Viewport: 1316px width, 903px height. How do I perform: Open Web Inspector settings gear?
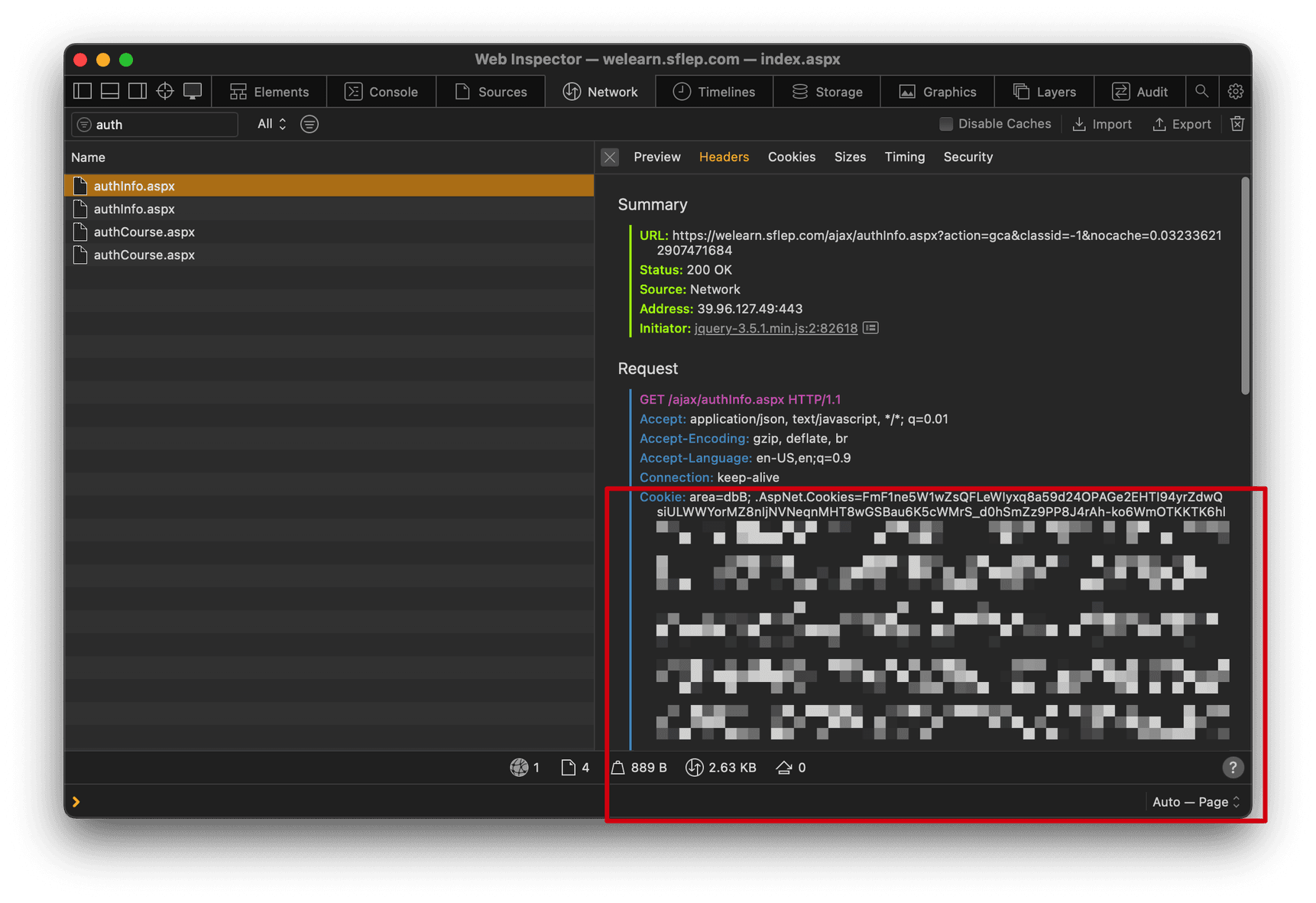[x=1235, y=92]
